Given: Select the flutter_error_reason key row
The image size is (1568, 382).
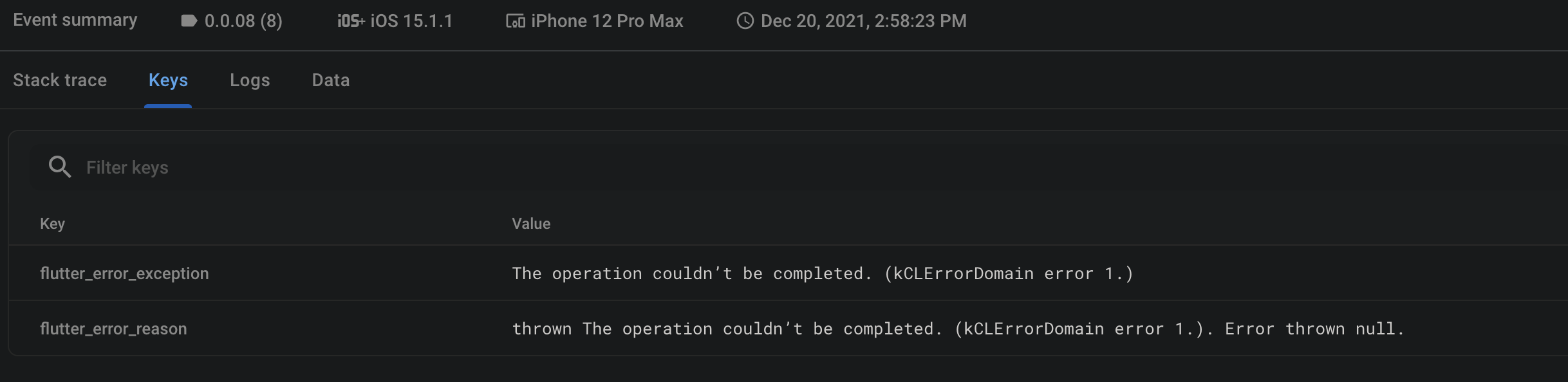Looking at the screenshot, I should coord(113,328).
